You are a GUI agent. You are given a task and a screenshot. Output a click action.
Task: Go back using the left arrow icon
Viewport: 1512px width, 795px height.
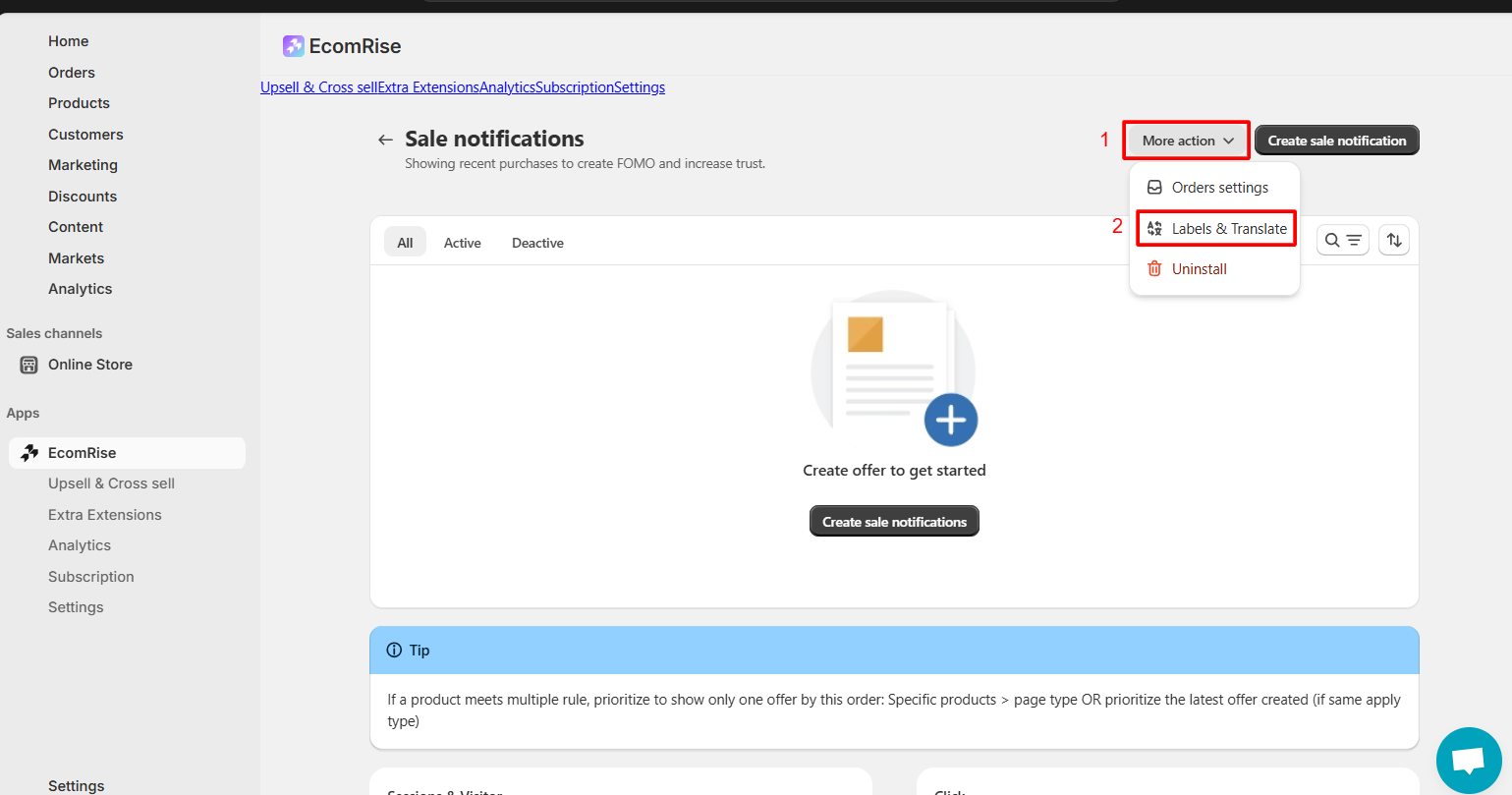(x=385, y=141)
